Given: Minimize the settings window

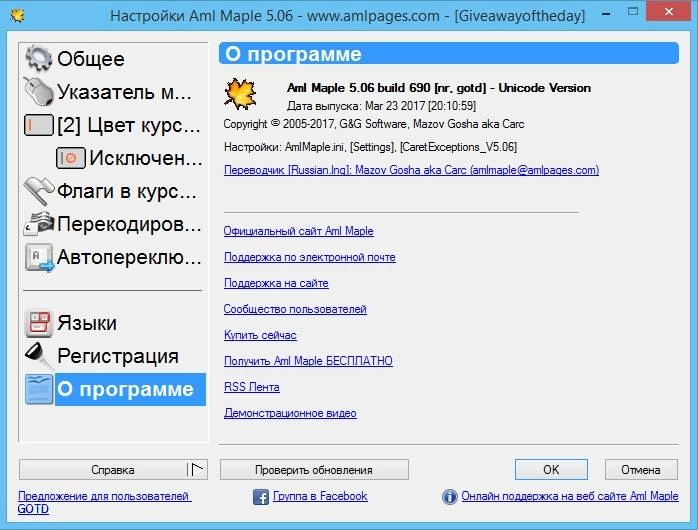Looking at the screenshot, I should (x=606, y=13).
